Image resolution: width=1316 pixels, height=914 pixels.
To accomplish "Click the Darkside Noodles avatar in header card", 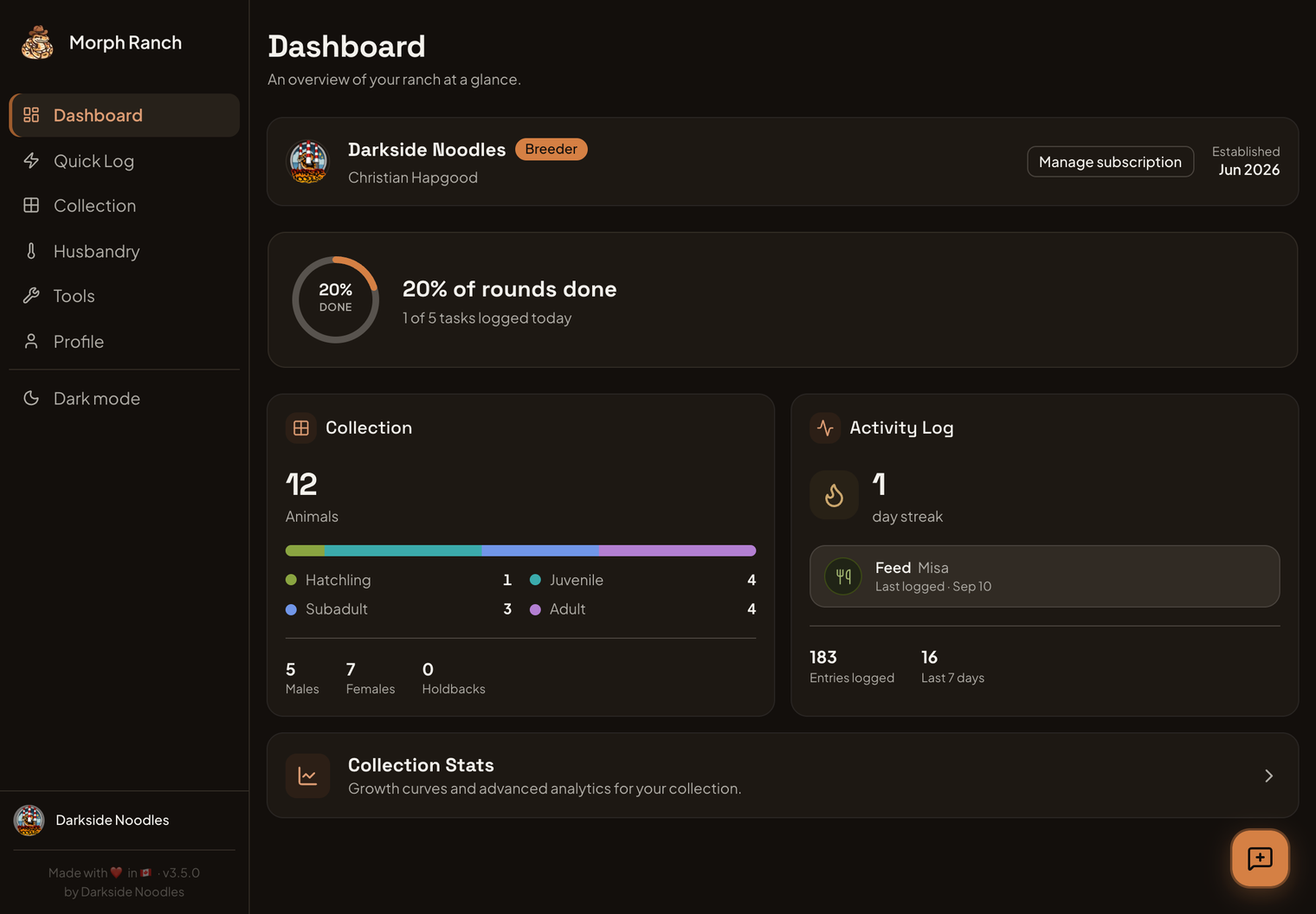I will coord(308,162).
